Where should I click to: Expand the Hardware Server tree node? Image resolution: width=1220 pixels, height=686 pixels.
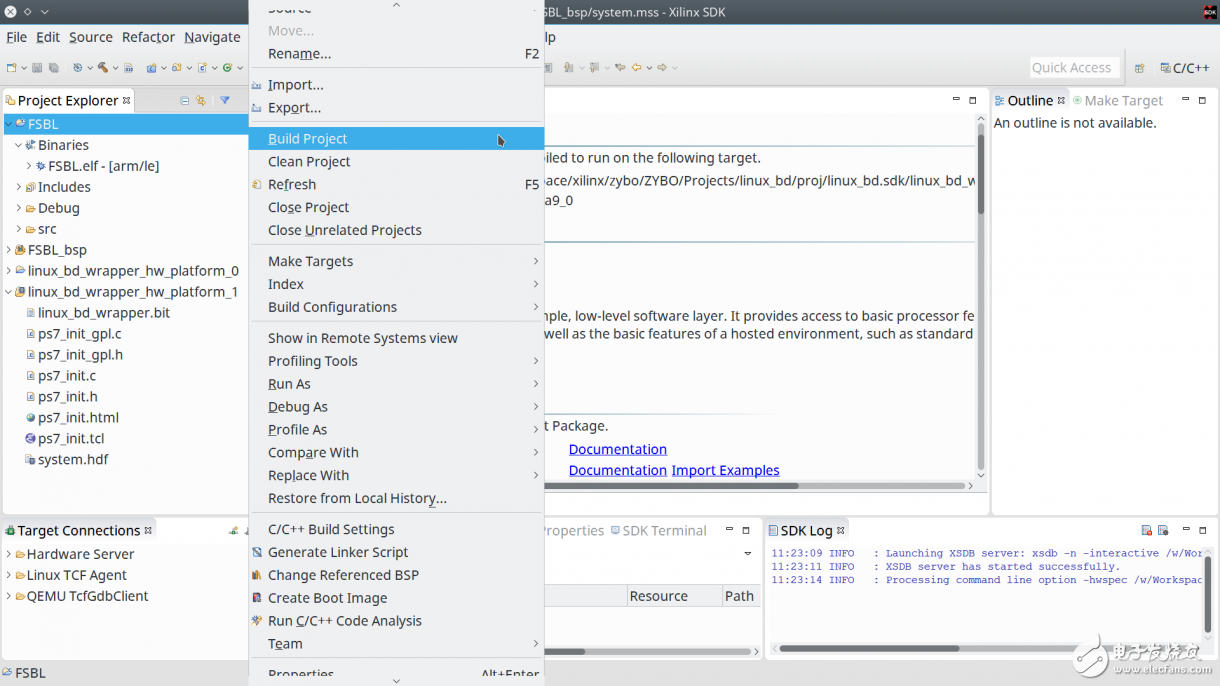[x=9, y=554]
